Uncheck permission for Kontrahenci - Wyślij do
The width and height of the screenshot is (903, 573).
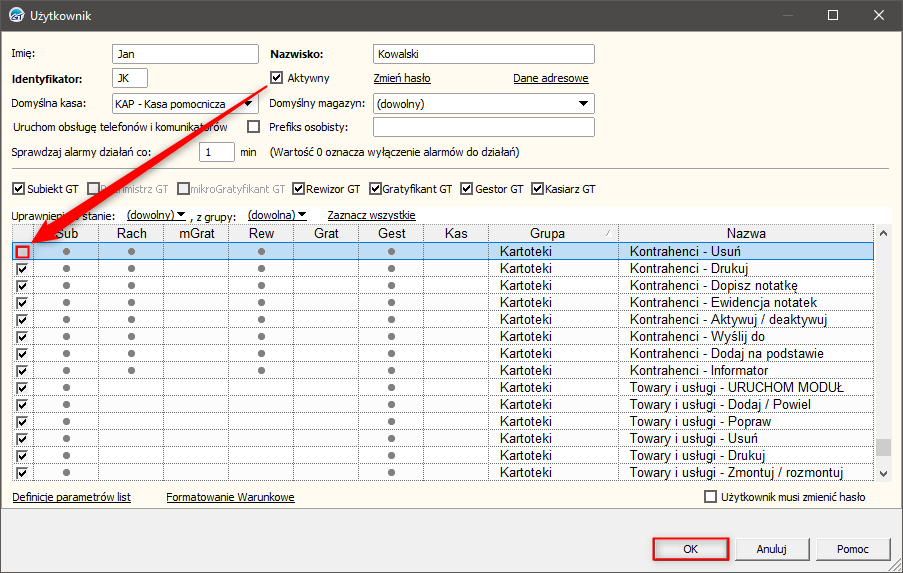pos(22,337)
